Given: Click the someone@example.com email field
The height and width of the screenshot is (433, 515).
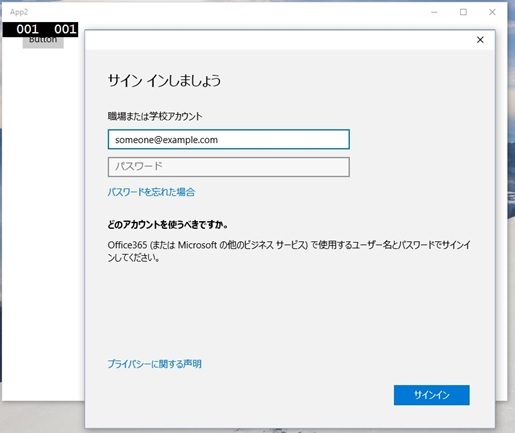Looking at the screenshot, I should coord(229,139).
